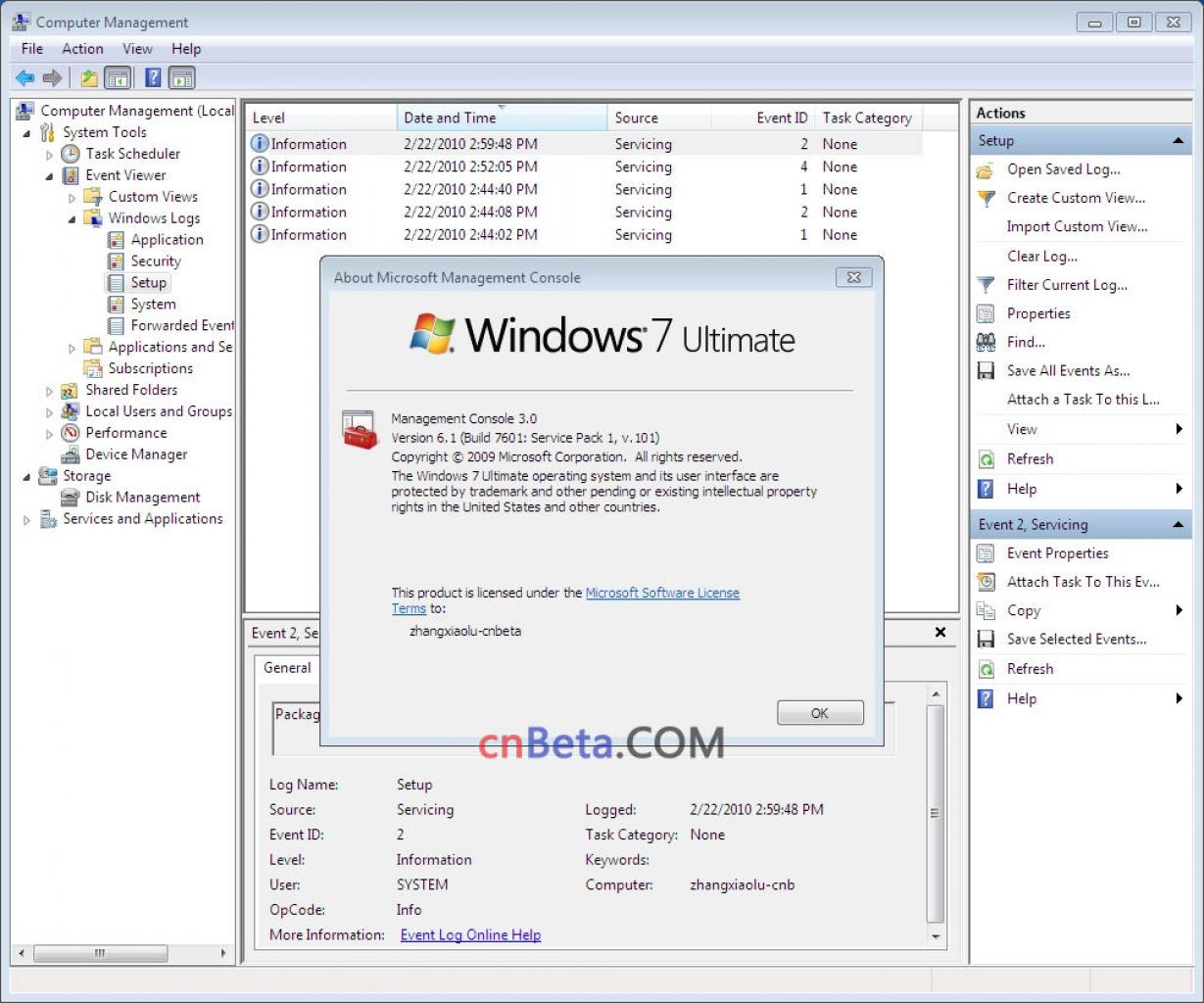Toggle the Show/Hide Console Tree icon
This screenshot has width=1204, height=1003.
(119, 77)
